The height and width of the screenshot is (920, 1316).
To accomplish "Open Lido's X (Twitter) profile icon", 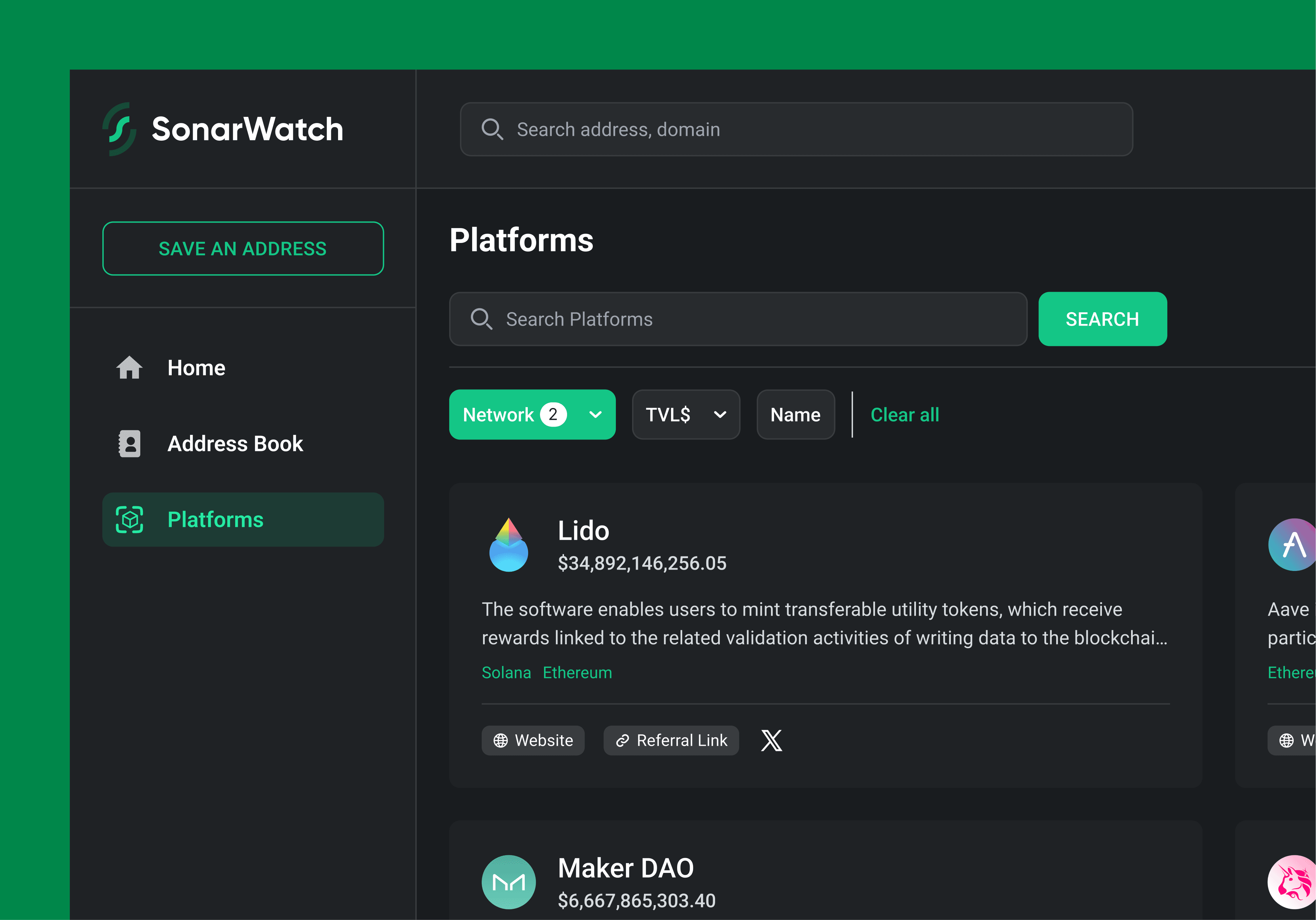I will (x=772, y=741).
